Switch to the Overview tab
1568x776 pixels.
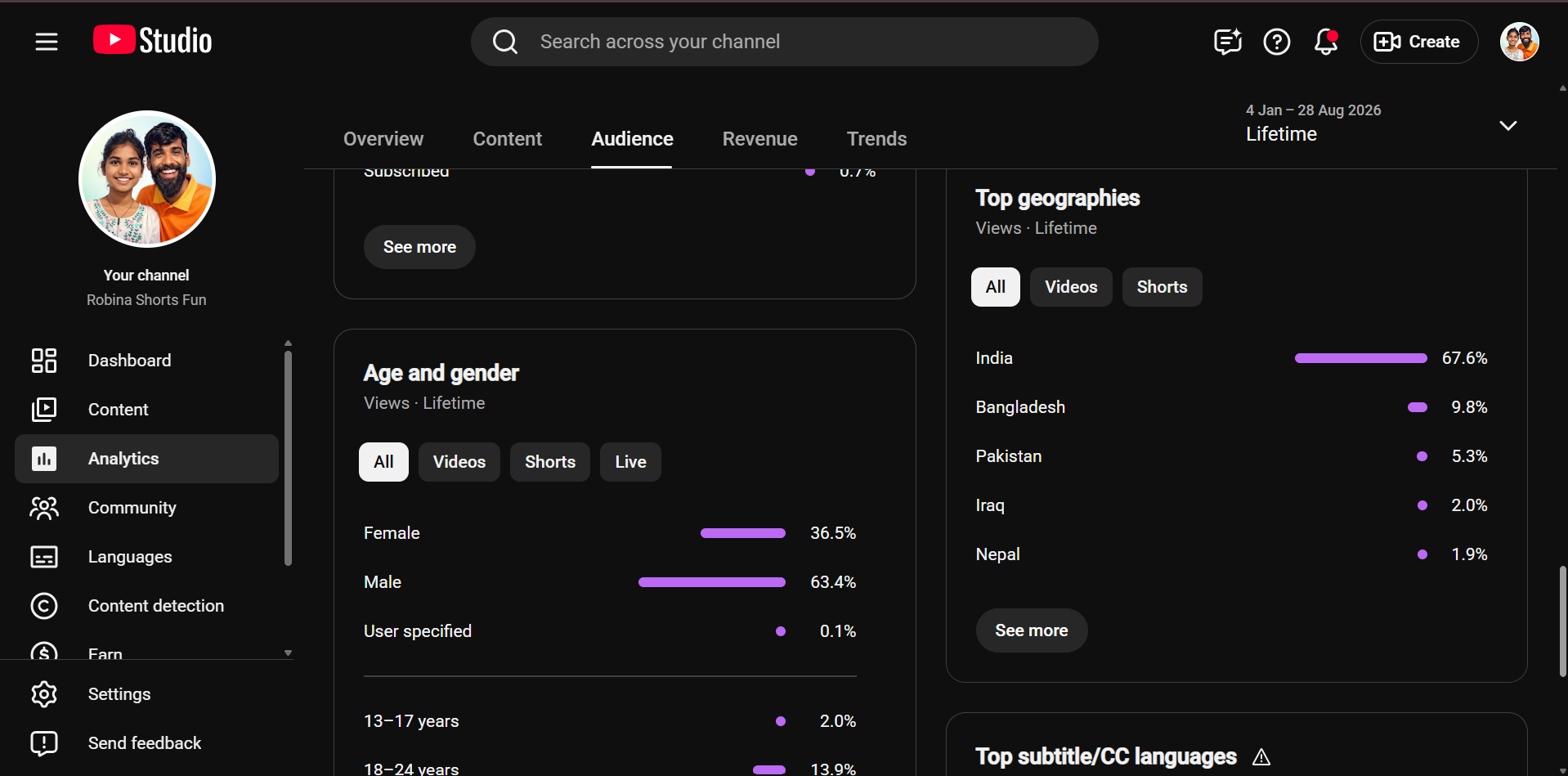(383, 139)
